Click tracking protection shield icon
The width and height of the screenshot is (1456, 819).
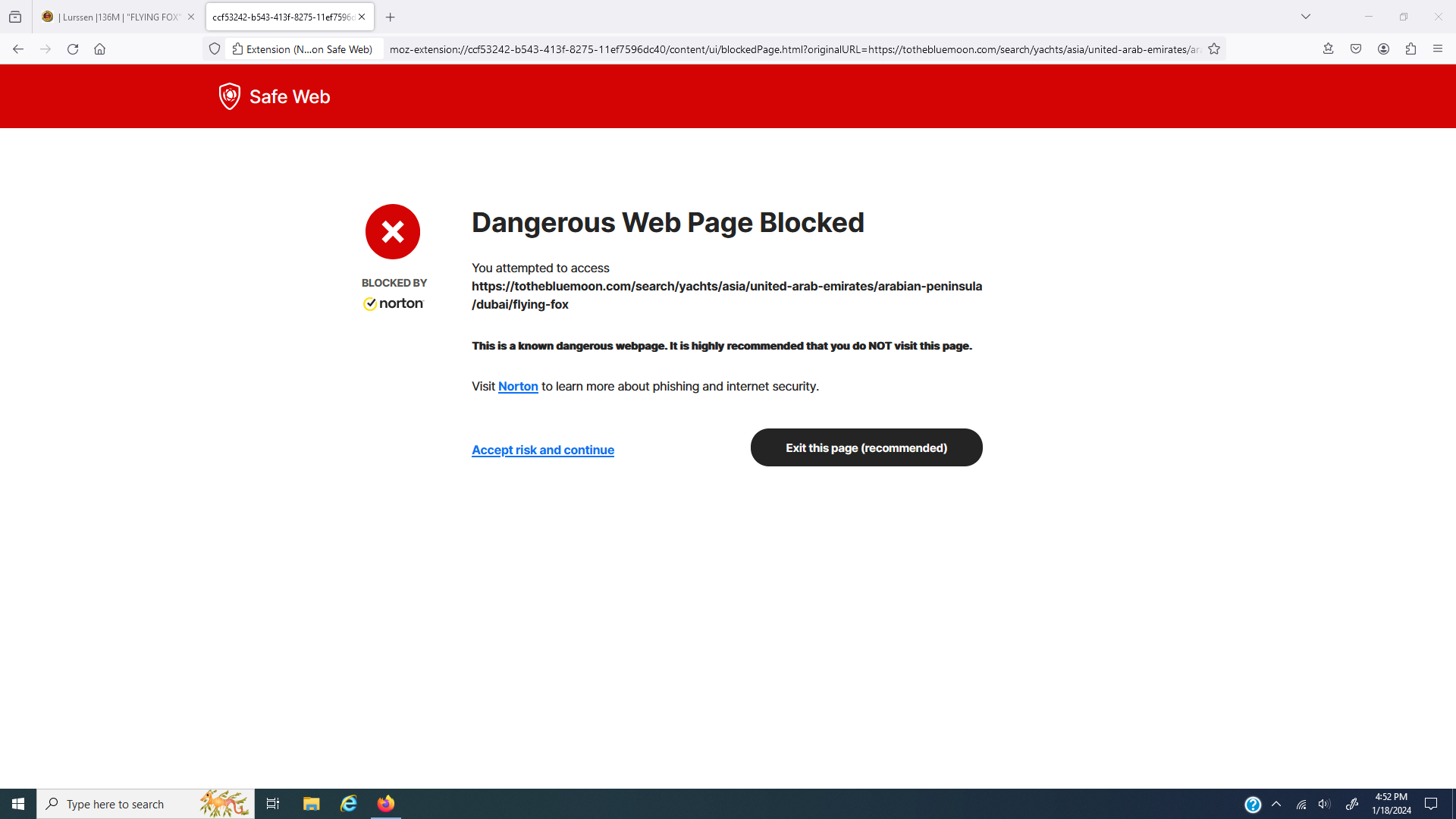pyautogui.click(x=215, y=49)
